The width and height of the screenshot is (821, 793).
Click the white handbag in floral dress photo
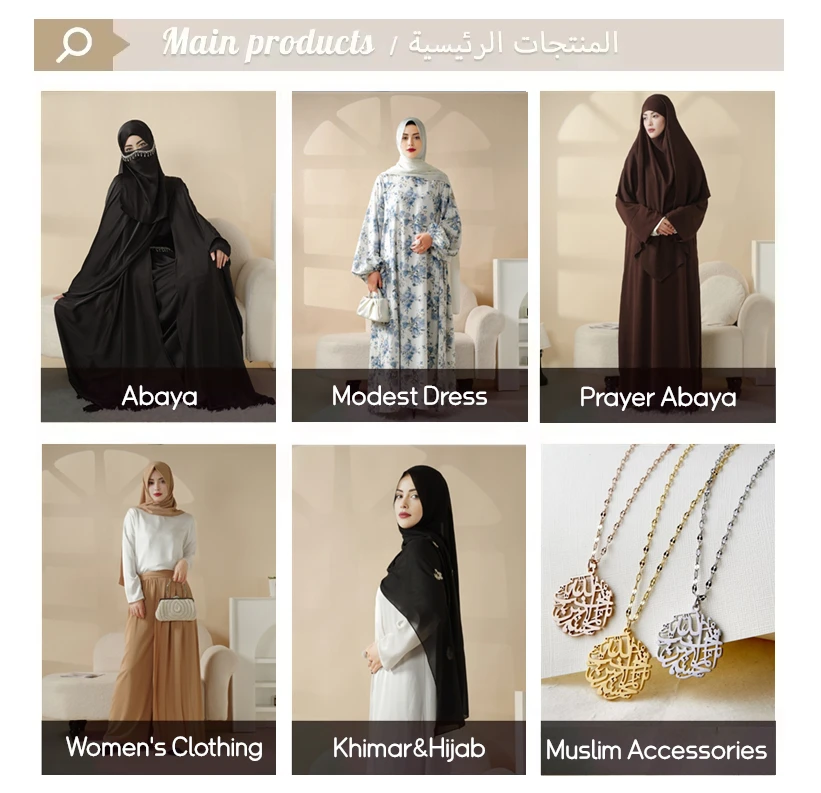click(375, 307)
